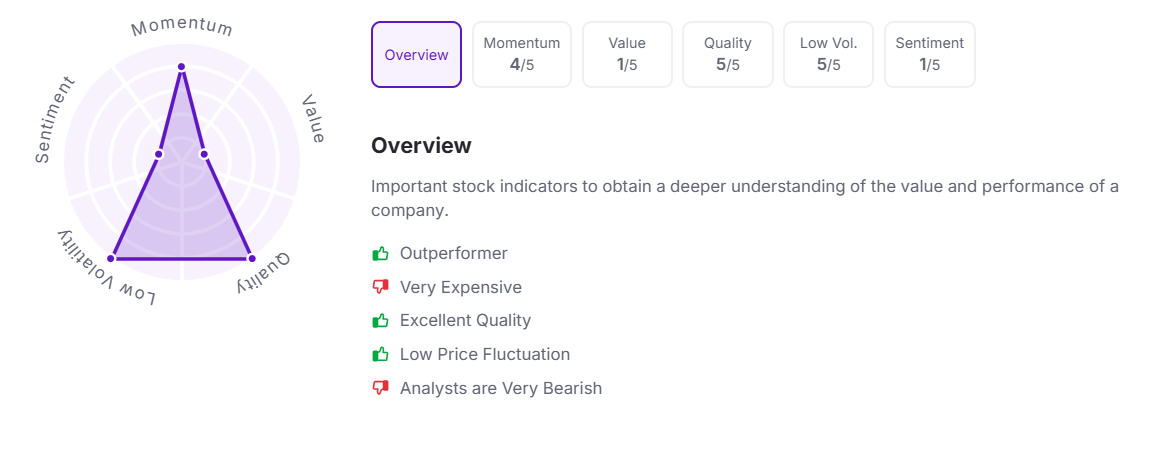Click the Sentiment data point on radar chart

159,154
